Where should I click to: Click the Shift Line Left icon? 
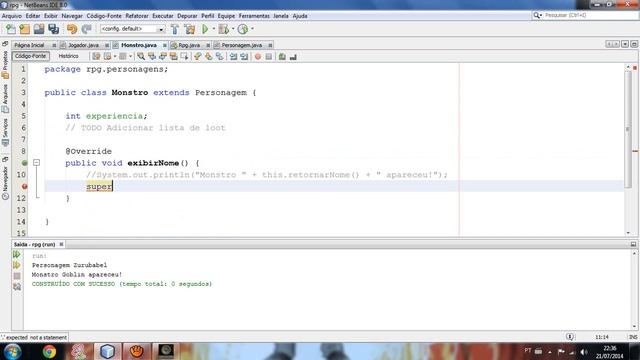click(x=233, y=56)
